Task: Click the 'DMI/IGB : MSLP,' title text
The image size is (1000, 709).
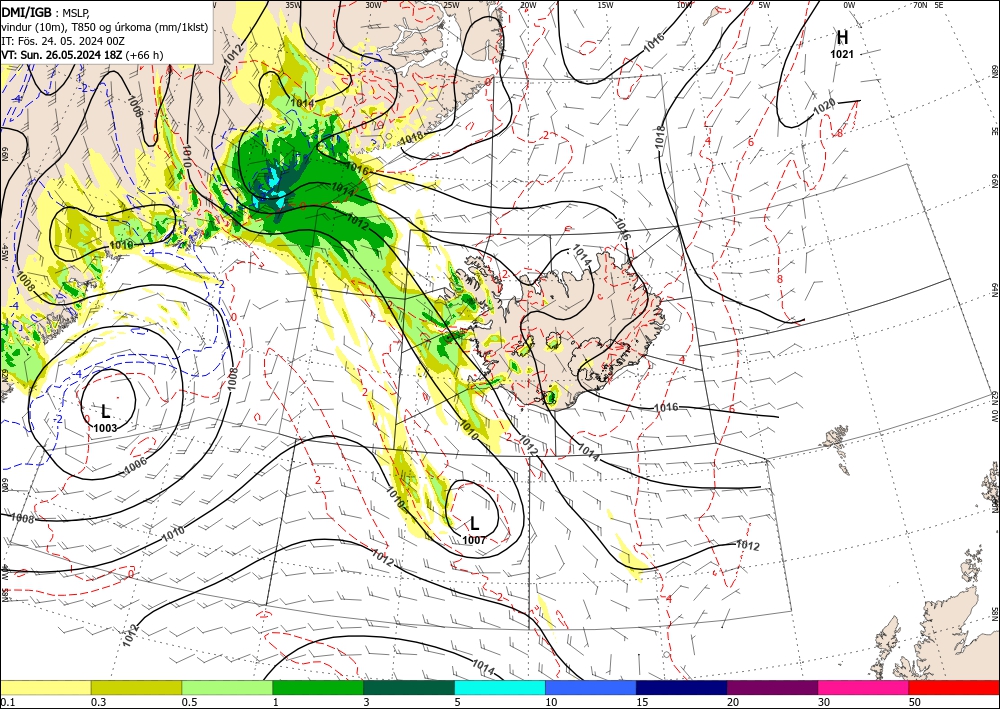Action: (x=46, y=12)
